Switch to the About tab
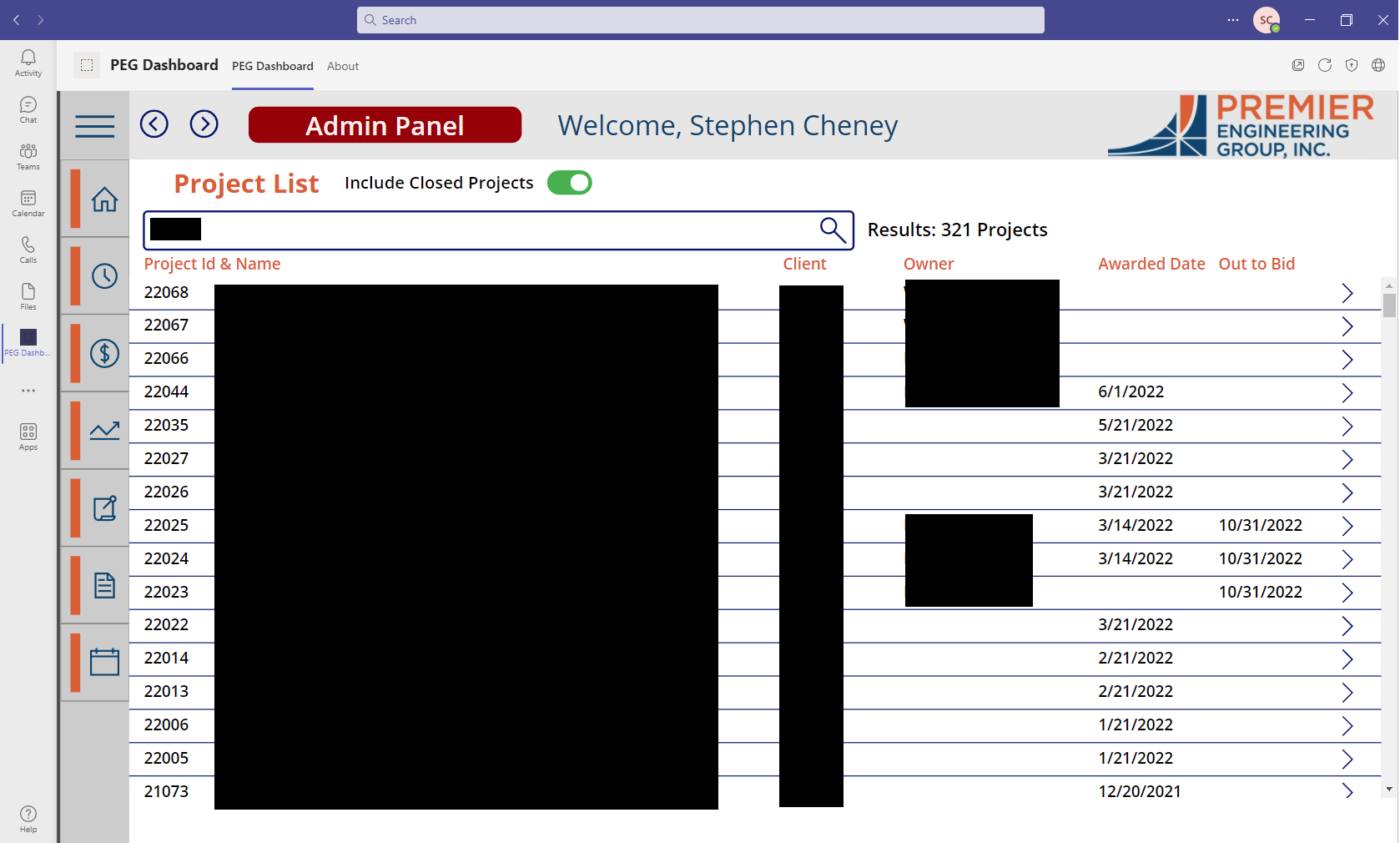The width and height of the screenshot is (1400, 843). tap(342, 66)
